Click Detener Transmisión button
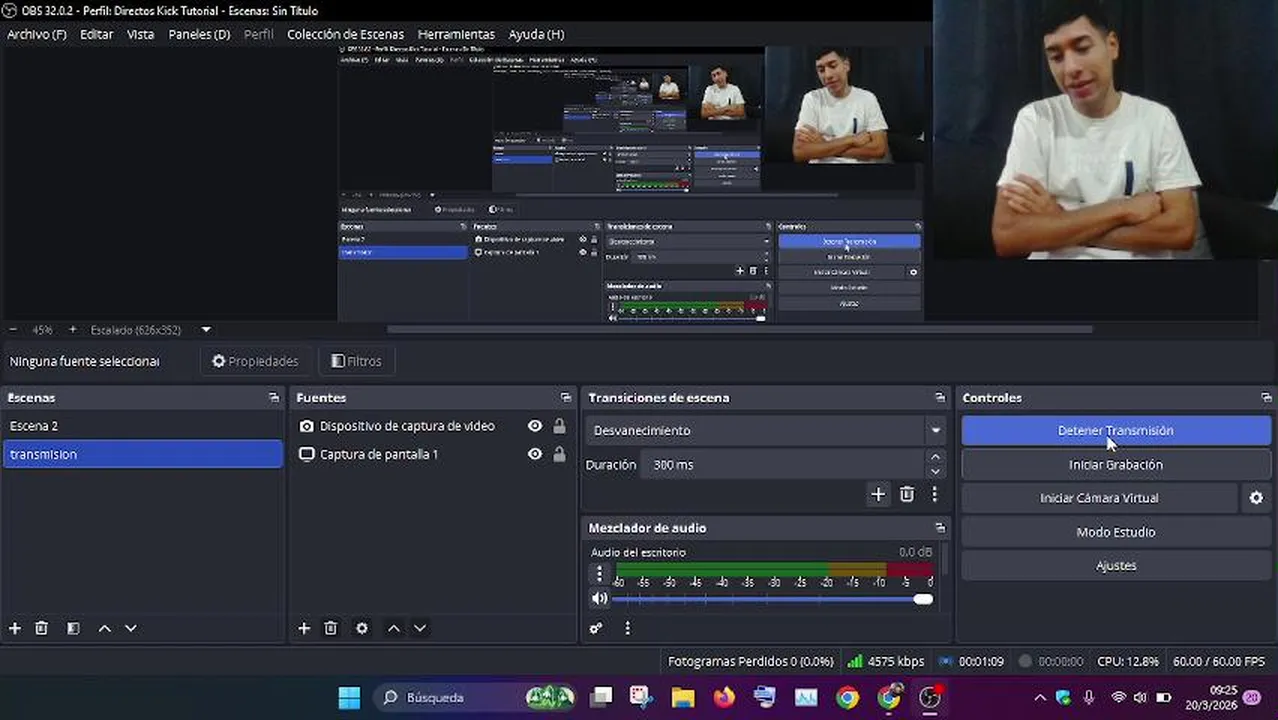 pyautogui.click(x=1116, y=431)
